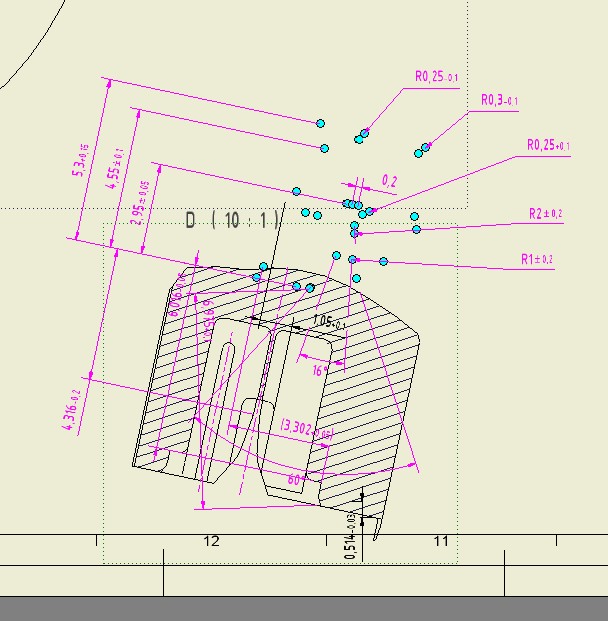
Task: Select the 4,316-0,2 dimension text
Action: [71, 410]
